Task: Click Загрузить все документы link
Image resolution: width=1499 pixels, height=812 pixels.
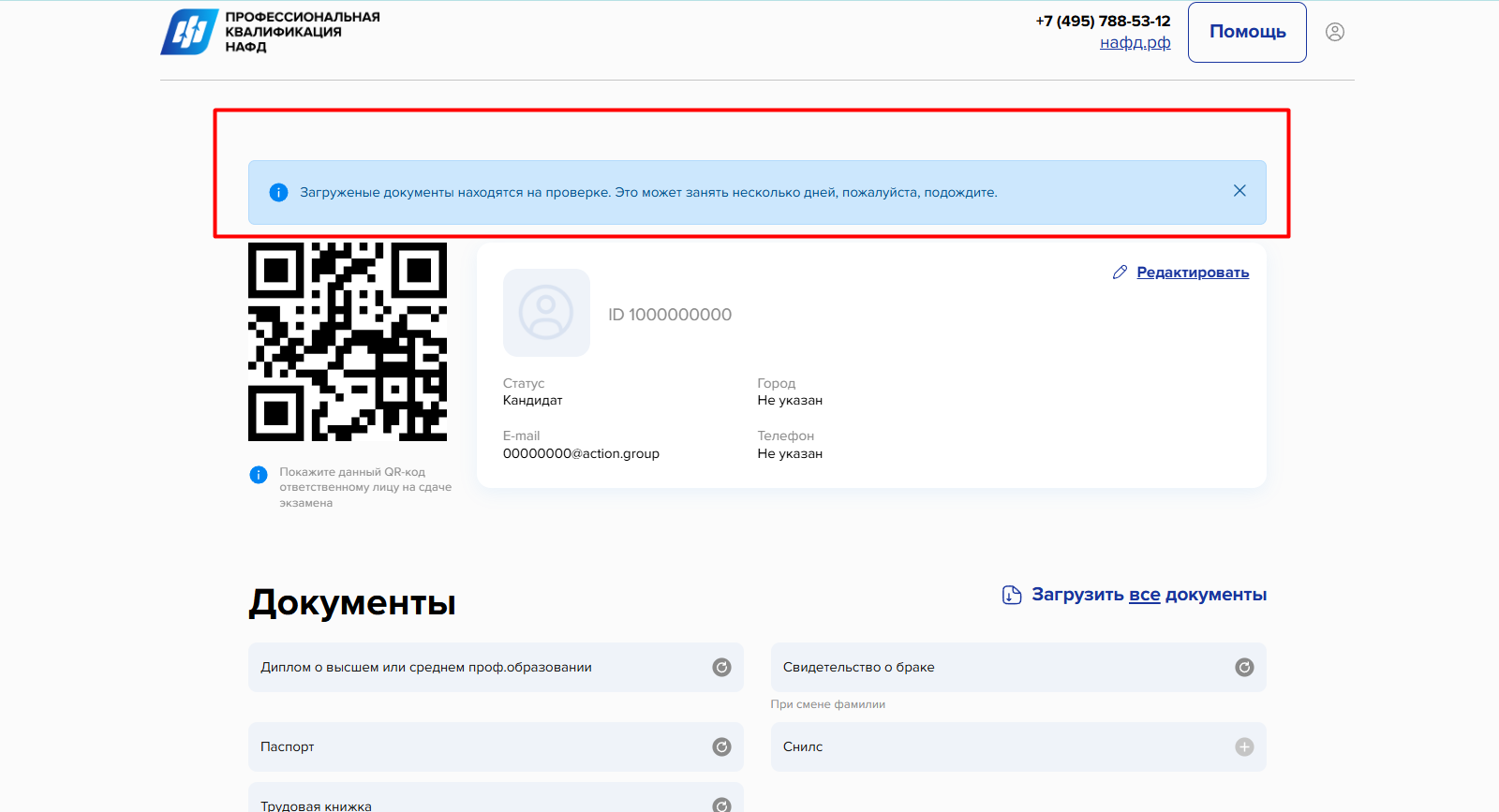Action: (1149, 595)
